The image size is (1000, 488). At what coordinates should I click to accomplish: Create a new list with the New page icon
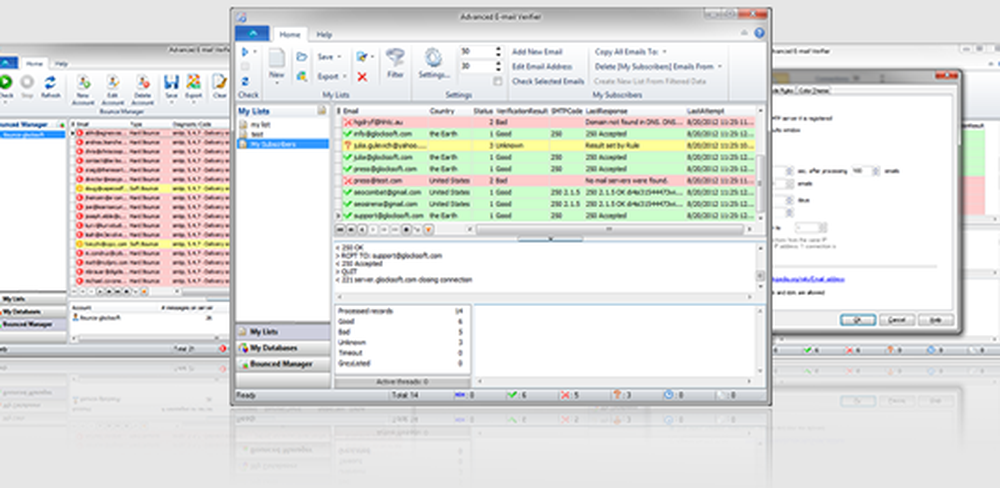276,58
